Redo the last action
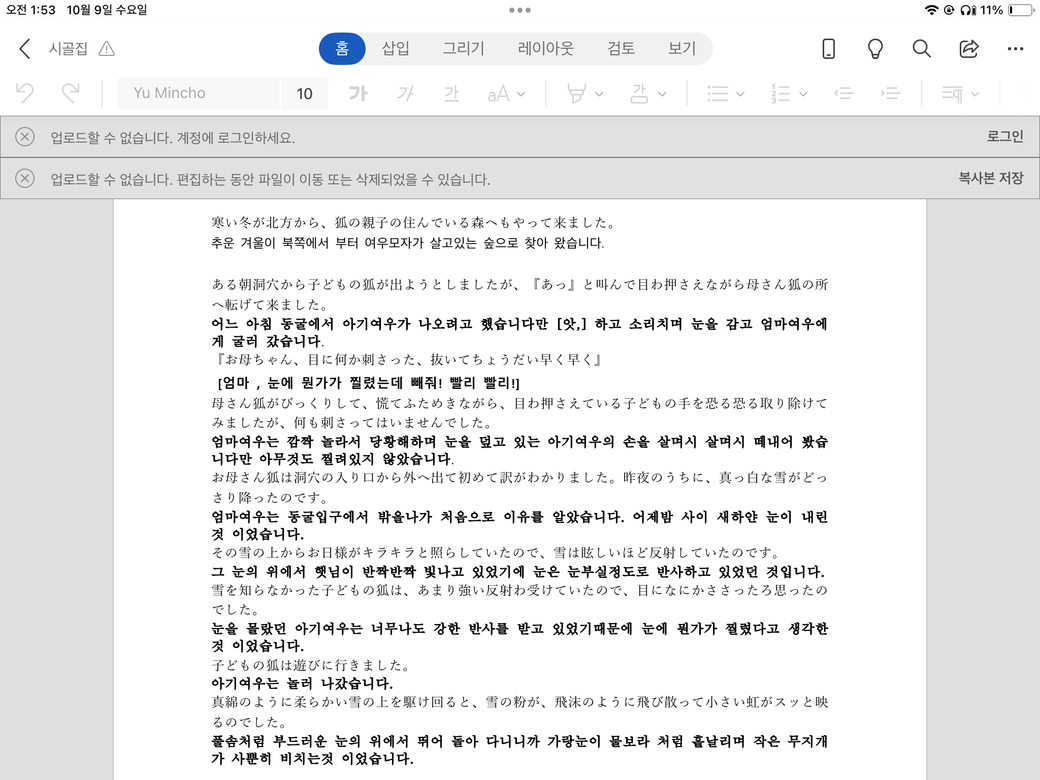The image size is (1040, 780). 70,93
